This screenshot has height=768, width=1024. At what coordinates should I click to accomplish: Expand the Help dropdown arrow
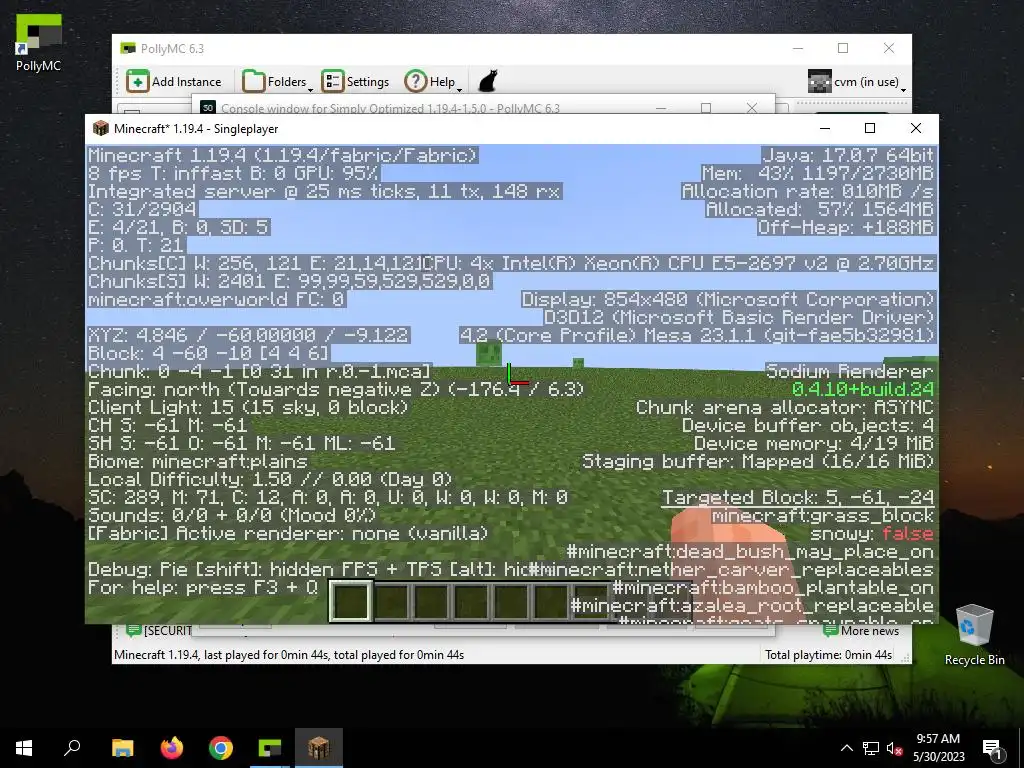[459, 89]
